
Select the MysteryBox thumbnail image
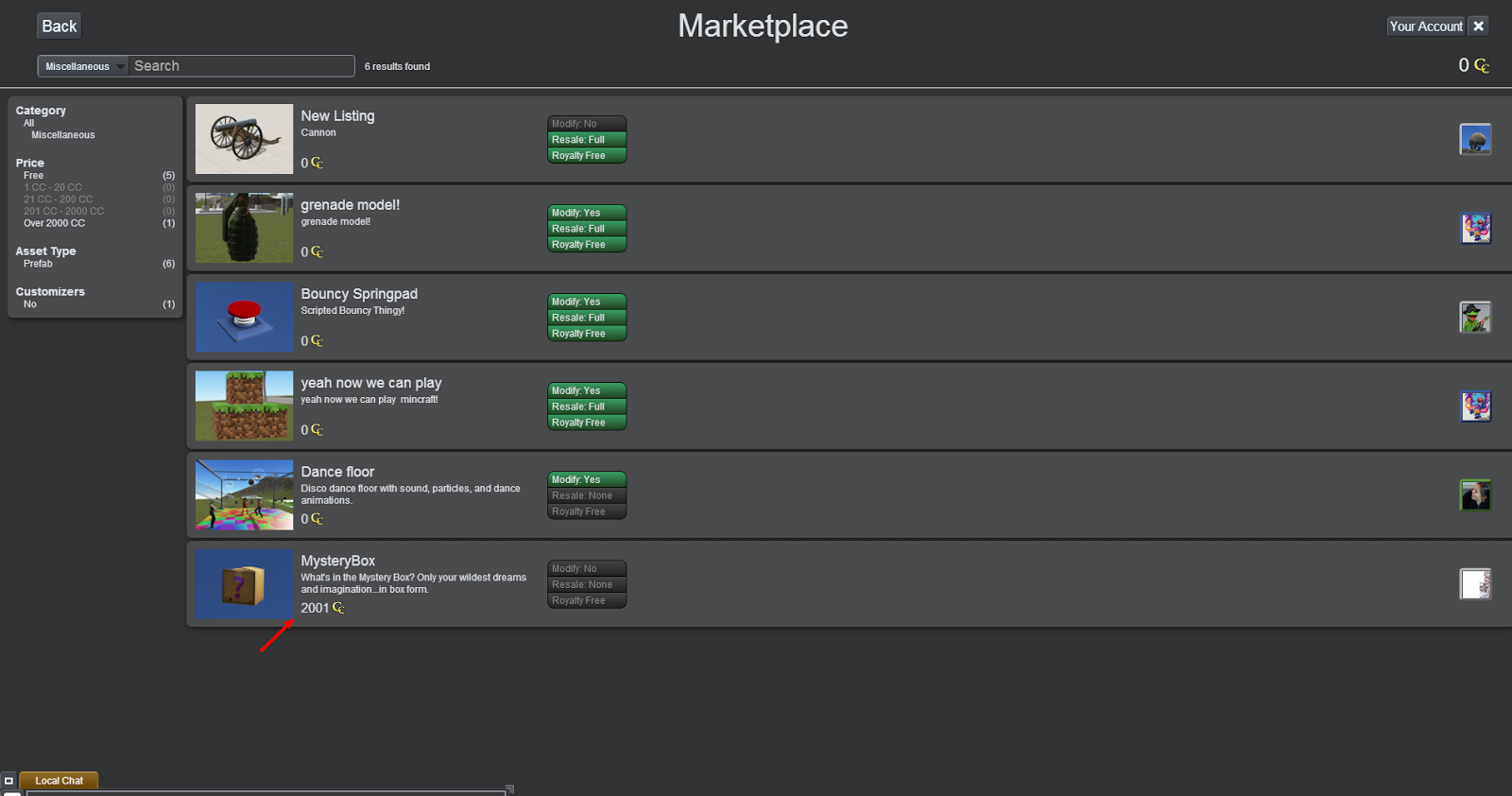pyautogui.click(x=244, y=584)
